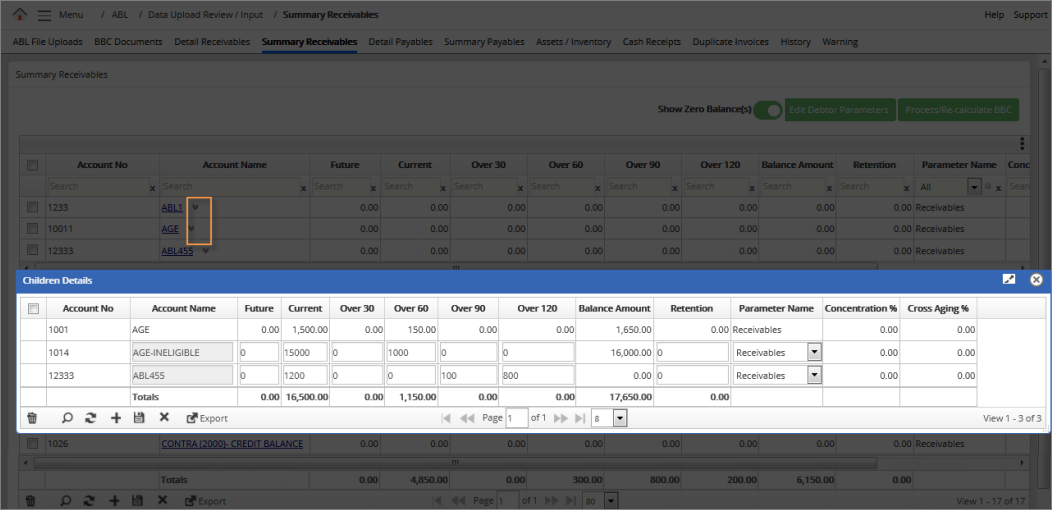The image size is (1052, 510).
Task: Open the CONTRA (2000)- CREDIT BALANCE account link
Action: [x=231, y=443]
